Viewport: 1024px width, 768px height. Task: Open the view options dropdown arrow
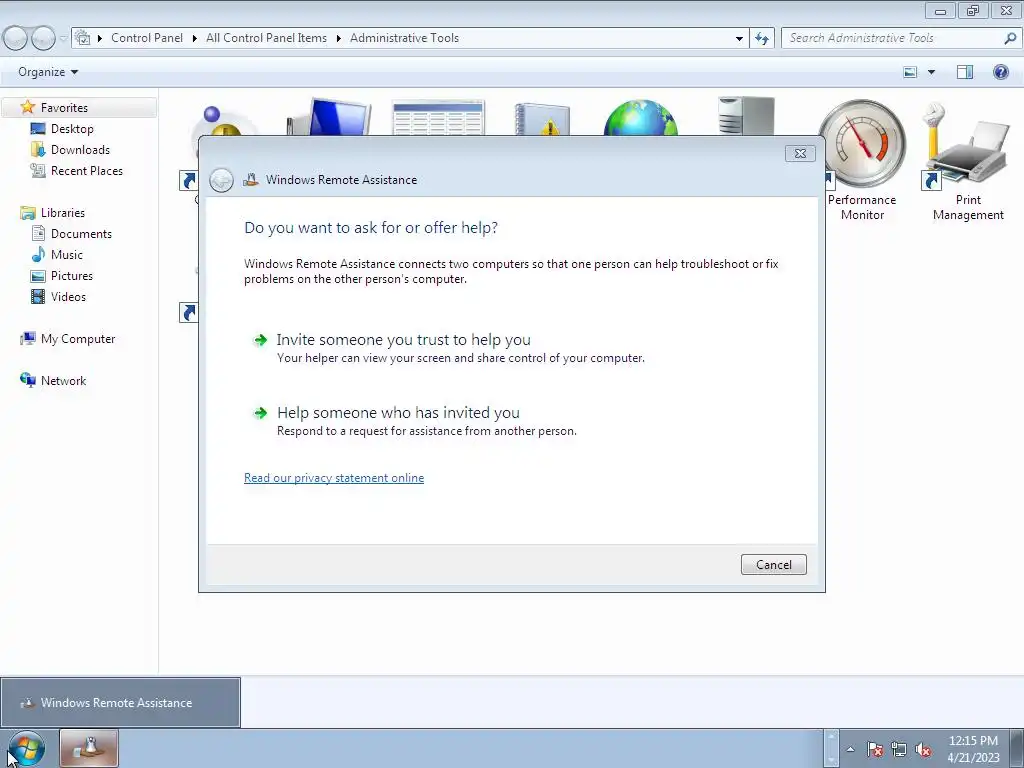(931, 72)
